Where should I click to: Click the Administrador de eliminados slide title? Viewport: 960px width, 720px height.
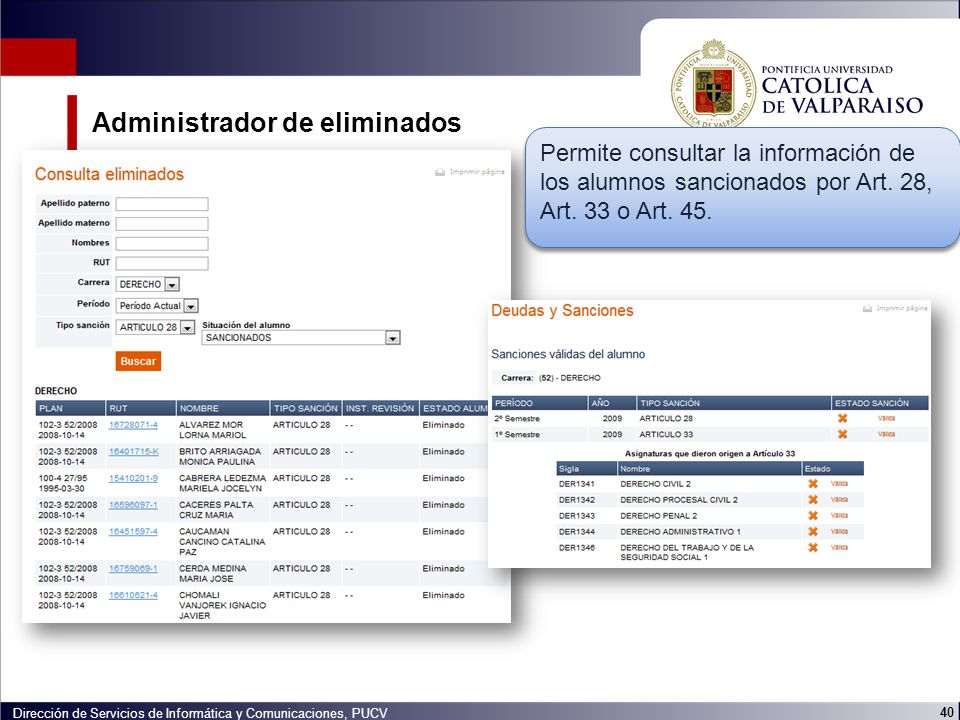pyautogui.click(x=276, y=122)
